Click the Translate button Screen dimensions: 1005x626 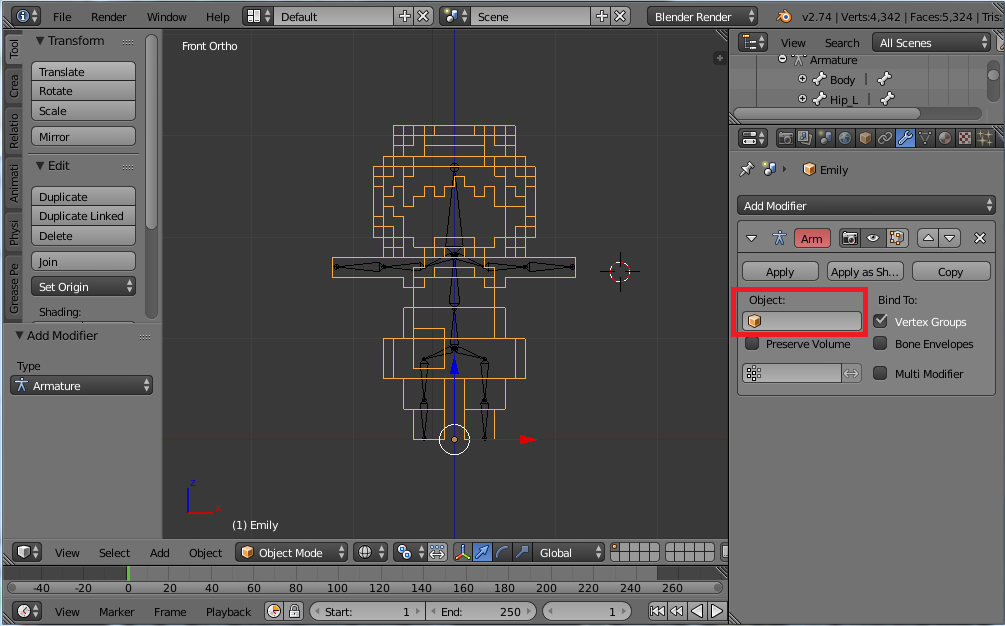(83, 71)
